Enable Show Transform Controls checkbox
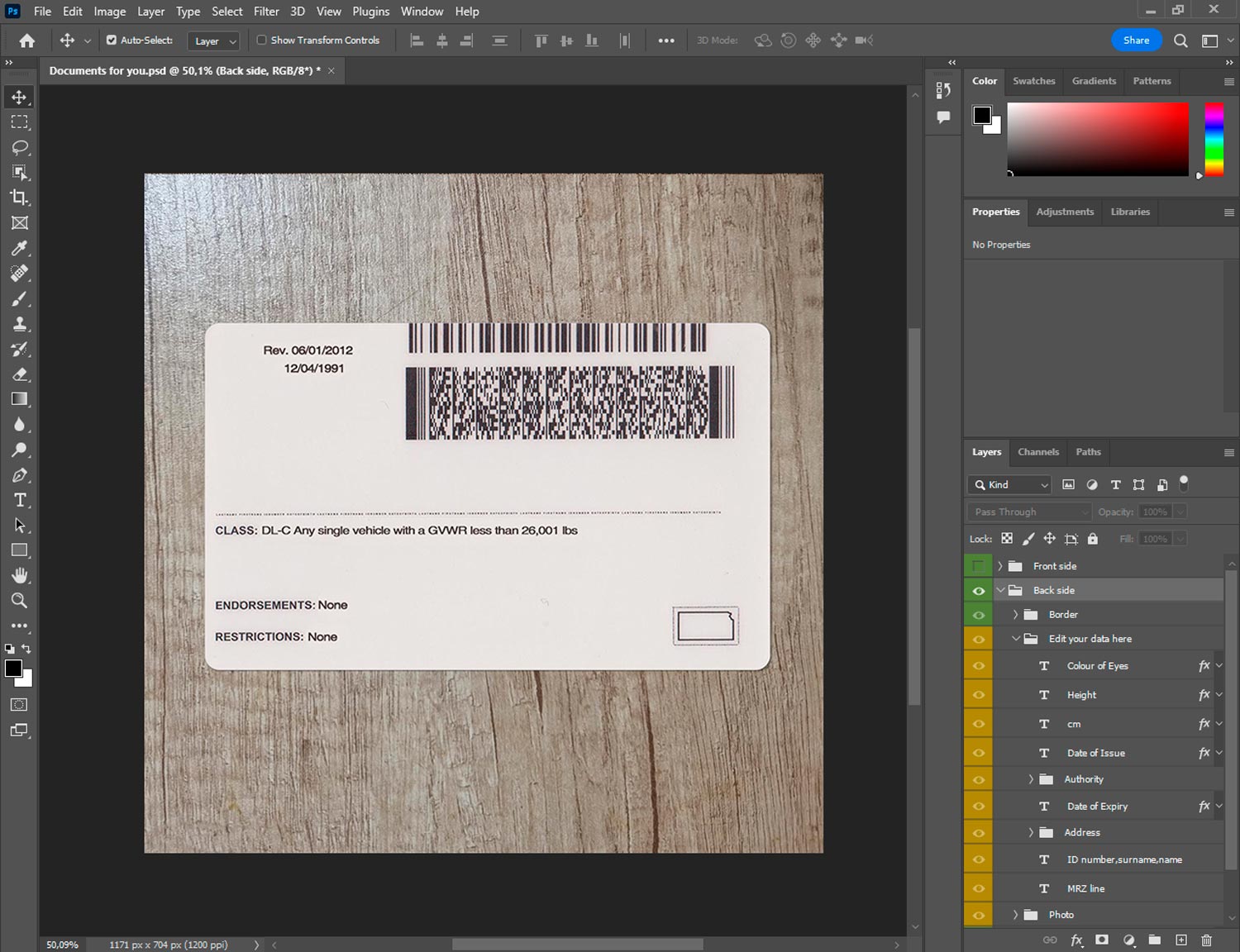This screenshot has width=1240, height=952. tap(261, 40)
